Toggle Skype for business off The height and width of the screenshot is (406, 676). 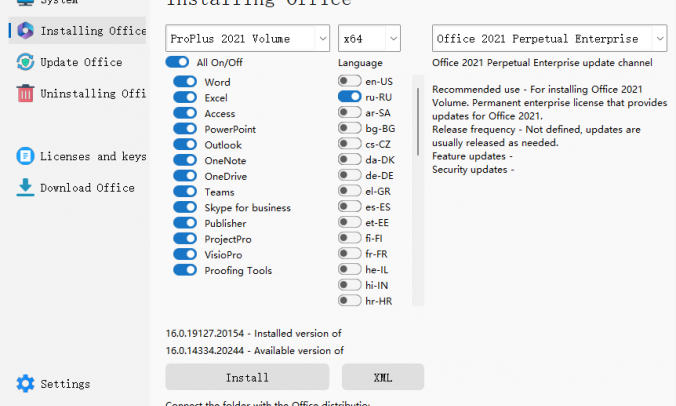[185, 207]
